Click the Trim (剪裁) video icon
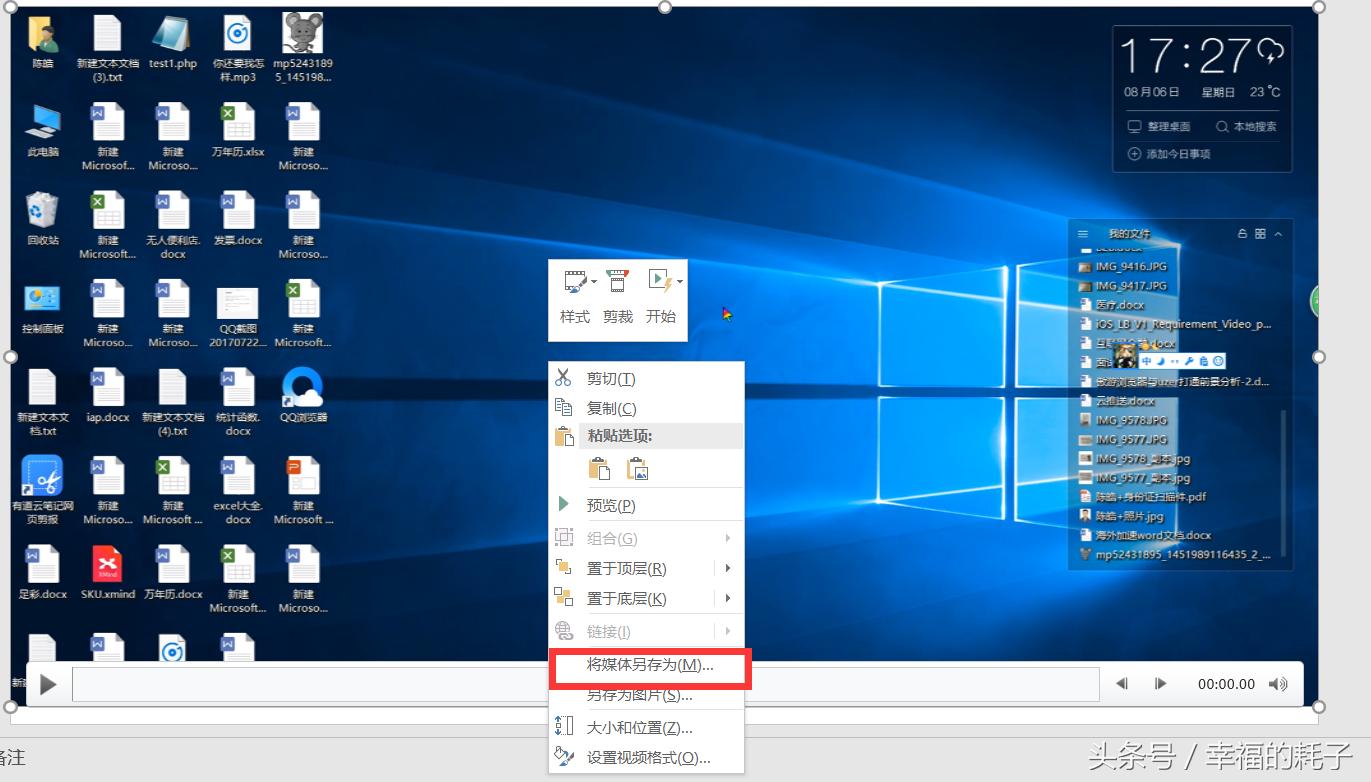 (618, 282)
